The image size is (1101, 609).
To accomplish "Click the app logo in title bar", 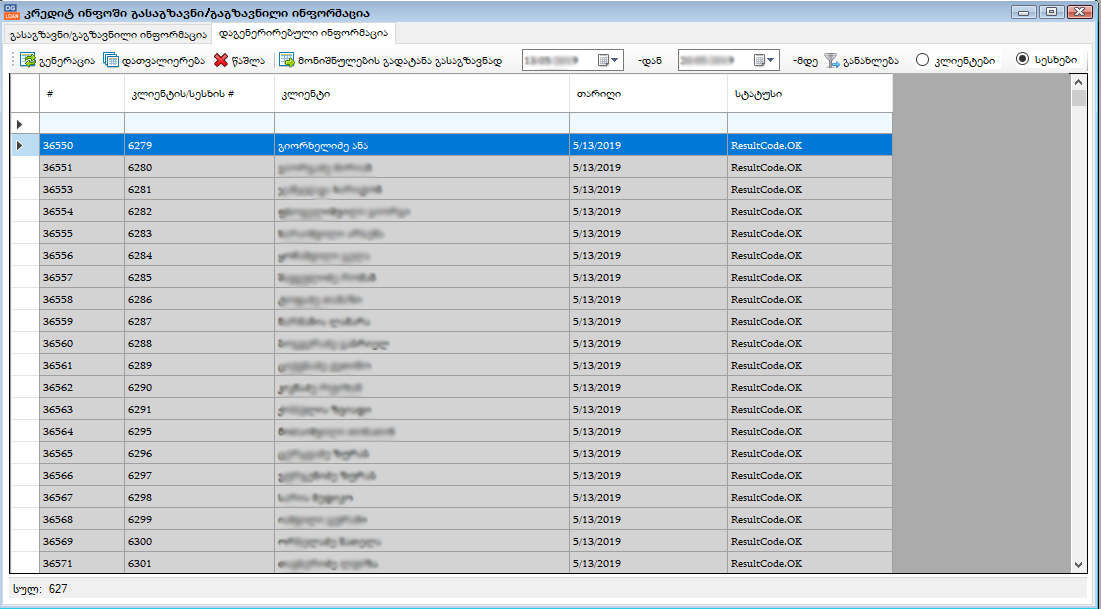I will (12, 12).
